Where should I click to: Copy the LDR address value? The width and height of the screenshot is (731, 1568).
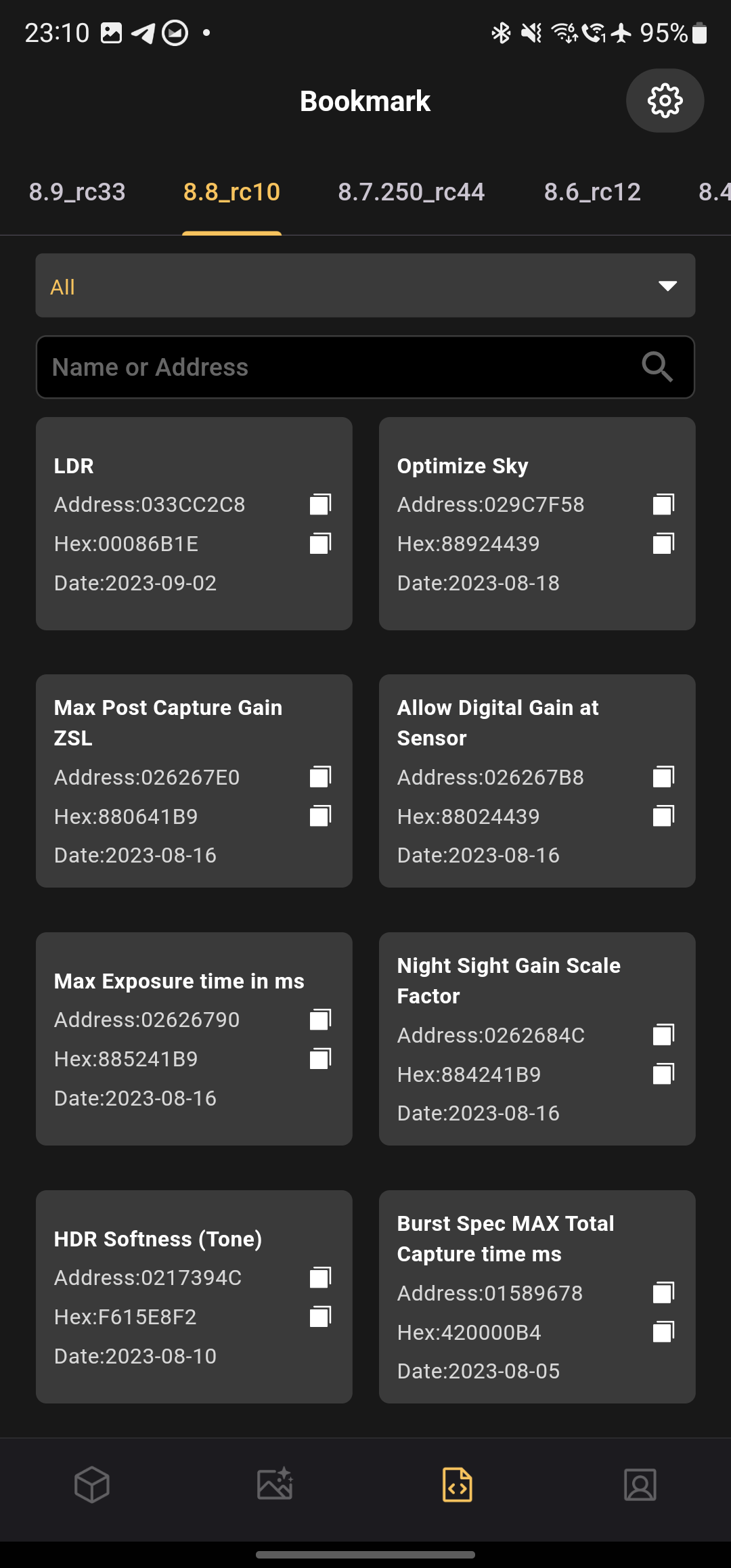pos(320,504)
